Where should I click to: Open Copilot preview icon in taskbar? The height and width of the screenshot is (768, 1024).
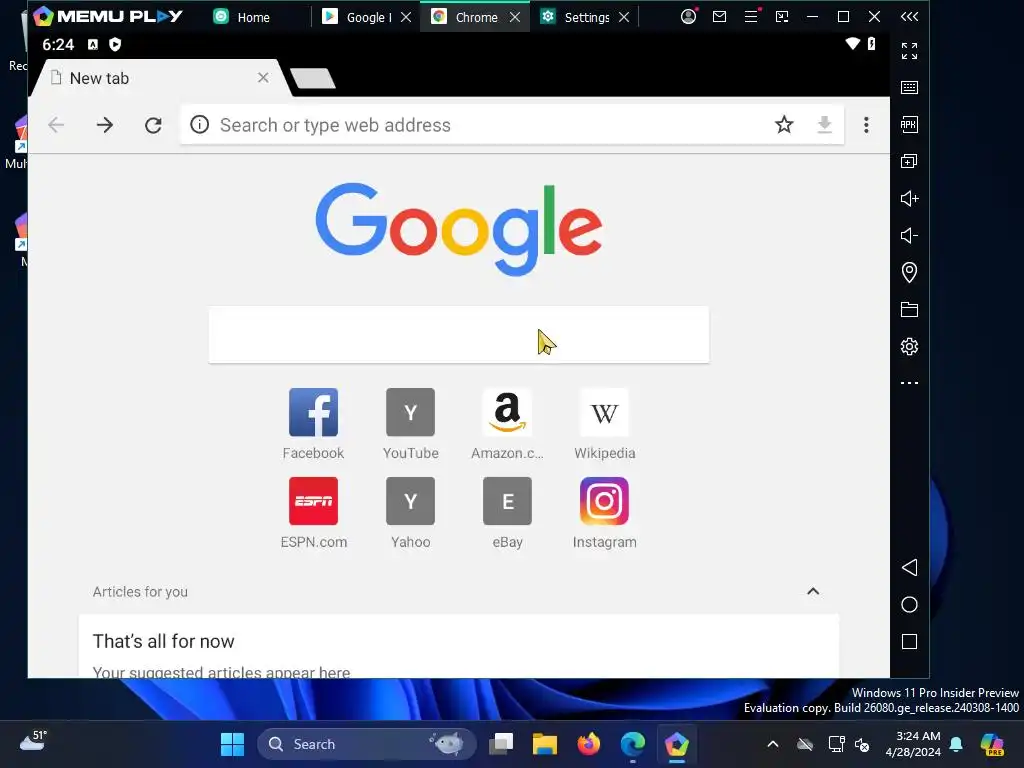992,744
